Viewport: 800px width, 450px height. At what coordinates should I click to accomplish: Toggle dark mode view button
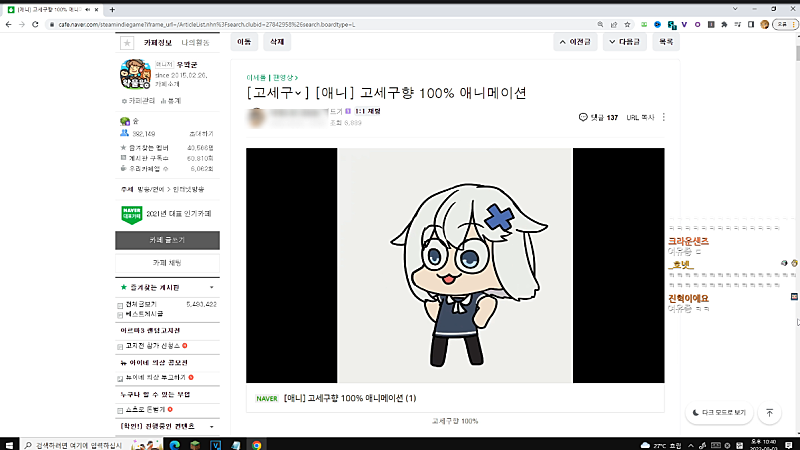coord(719,412)
